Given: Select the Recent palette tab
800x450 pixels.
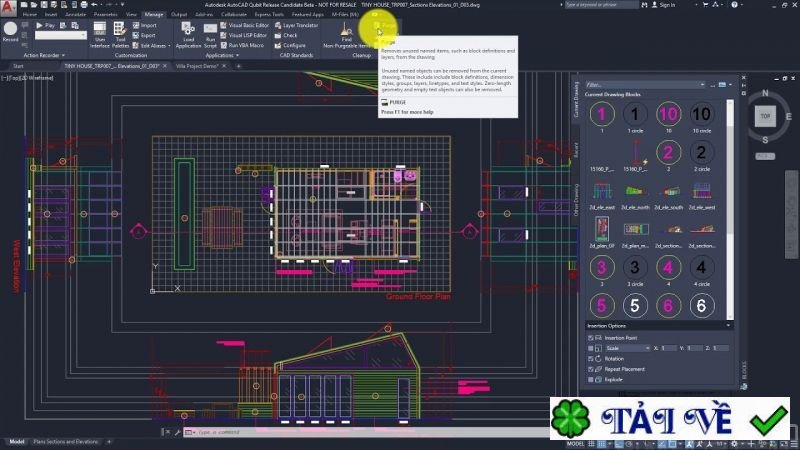Looking at the screenshot, I should pos(577,149).
